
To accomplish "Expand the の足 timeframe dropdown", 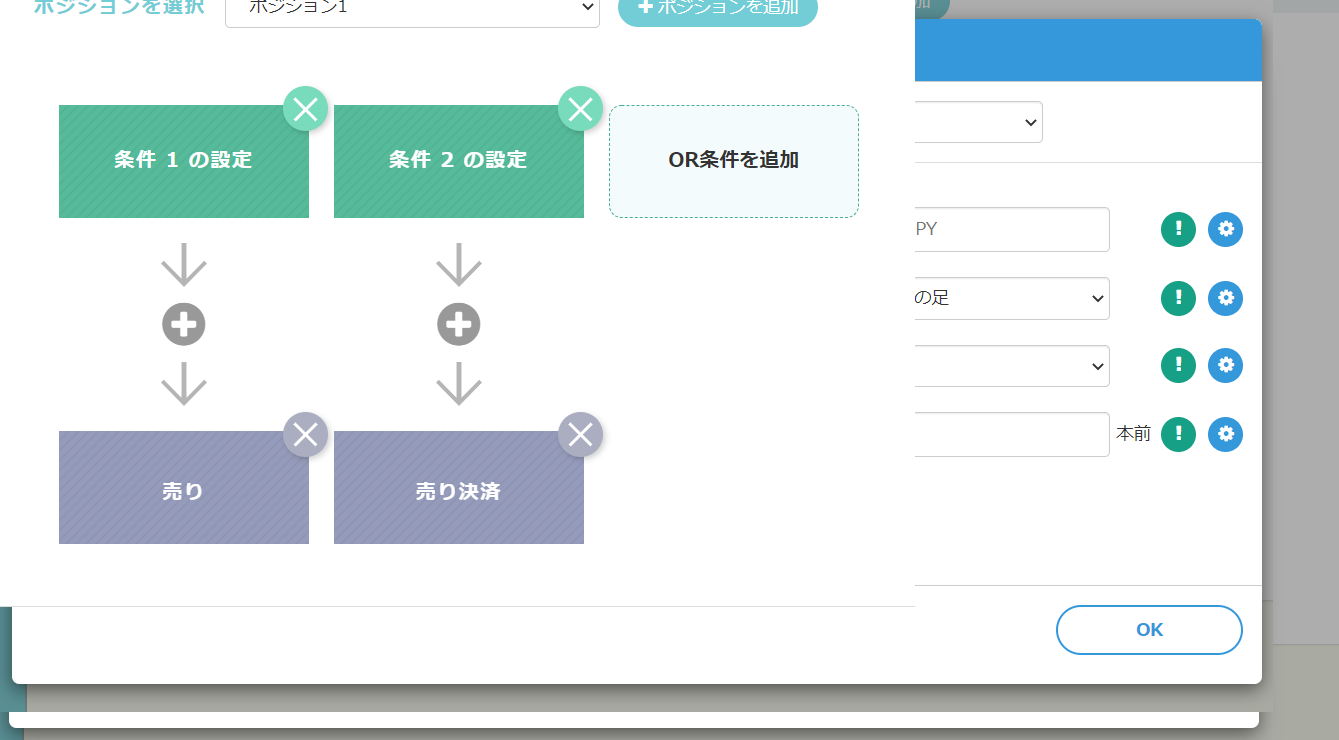I will coord(1010,298).
